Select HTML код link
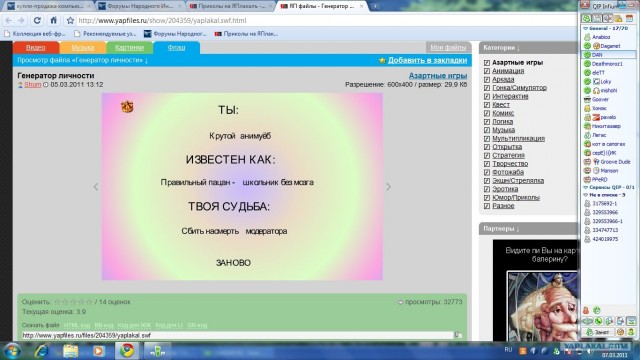Image resolution: width=640 pixels, height=360 pixels. pos(77,325)
